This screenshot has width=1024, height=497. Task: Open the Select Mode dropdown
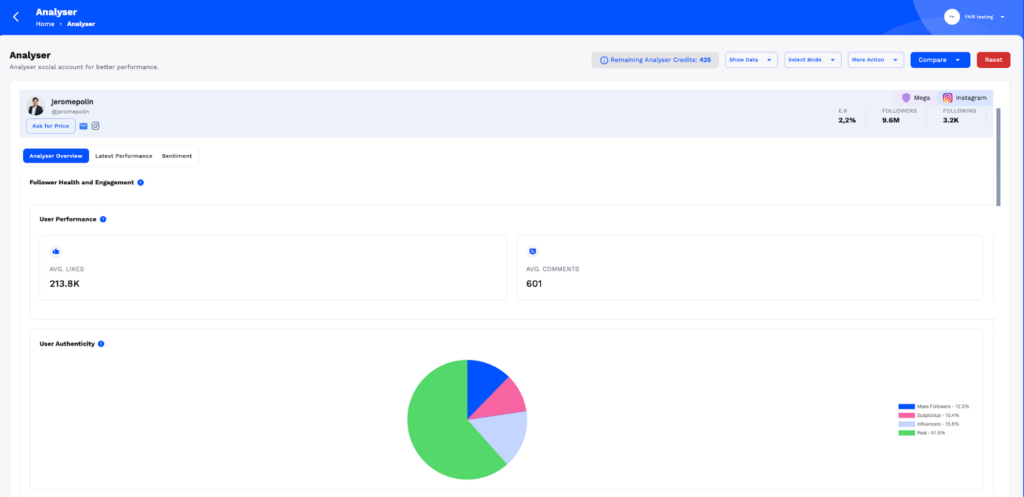tap(810, 60)
